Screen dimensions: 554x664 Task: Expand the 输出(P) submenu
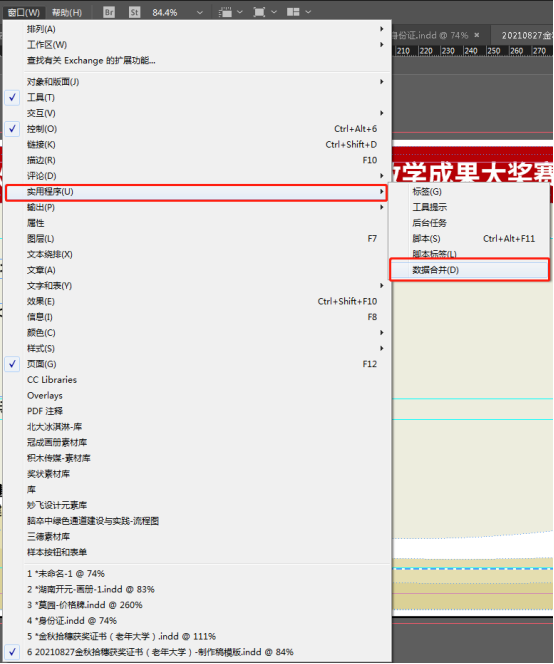pos(197,207)
